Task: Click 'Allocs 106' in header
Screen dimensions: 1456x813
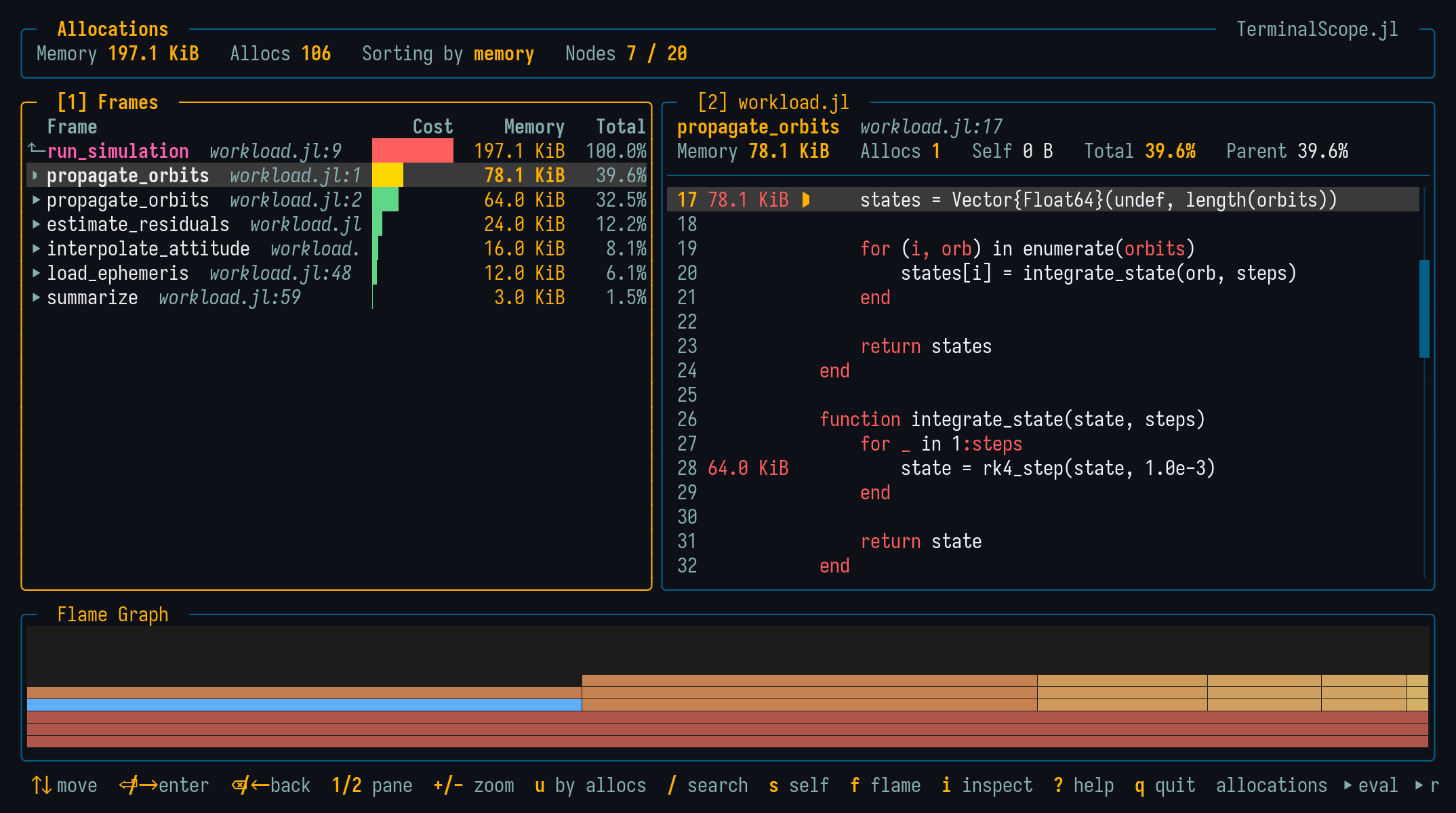Action: click(281, 54)
